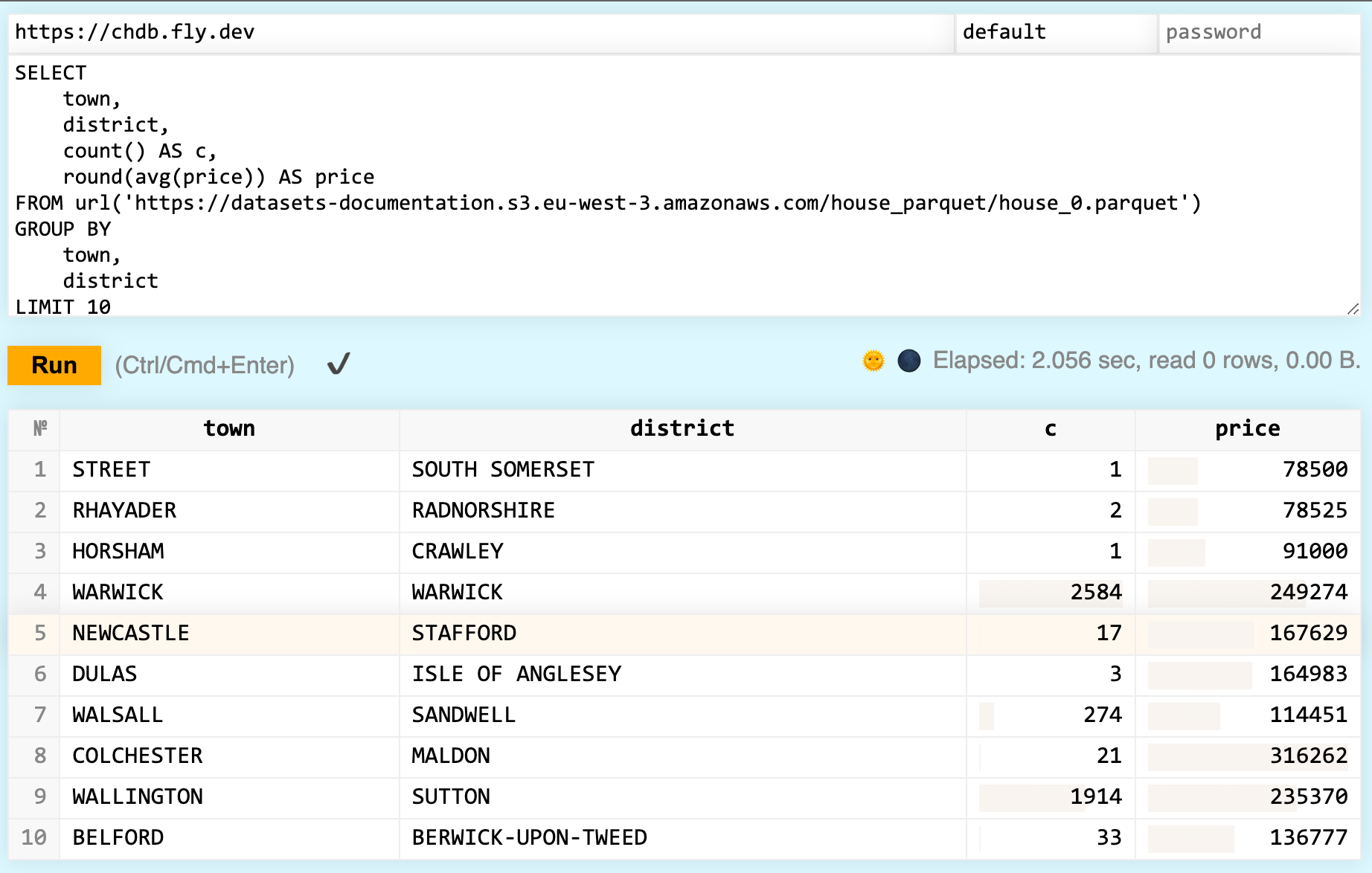Click the username field showing default
The image size is (1372, 873).
1055,32
